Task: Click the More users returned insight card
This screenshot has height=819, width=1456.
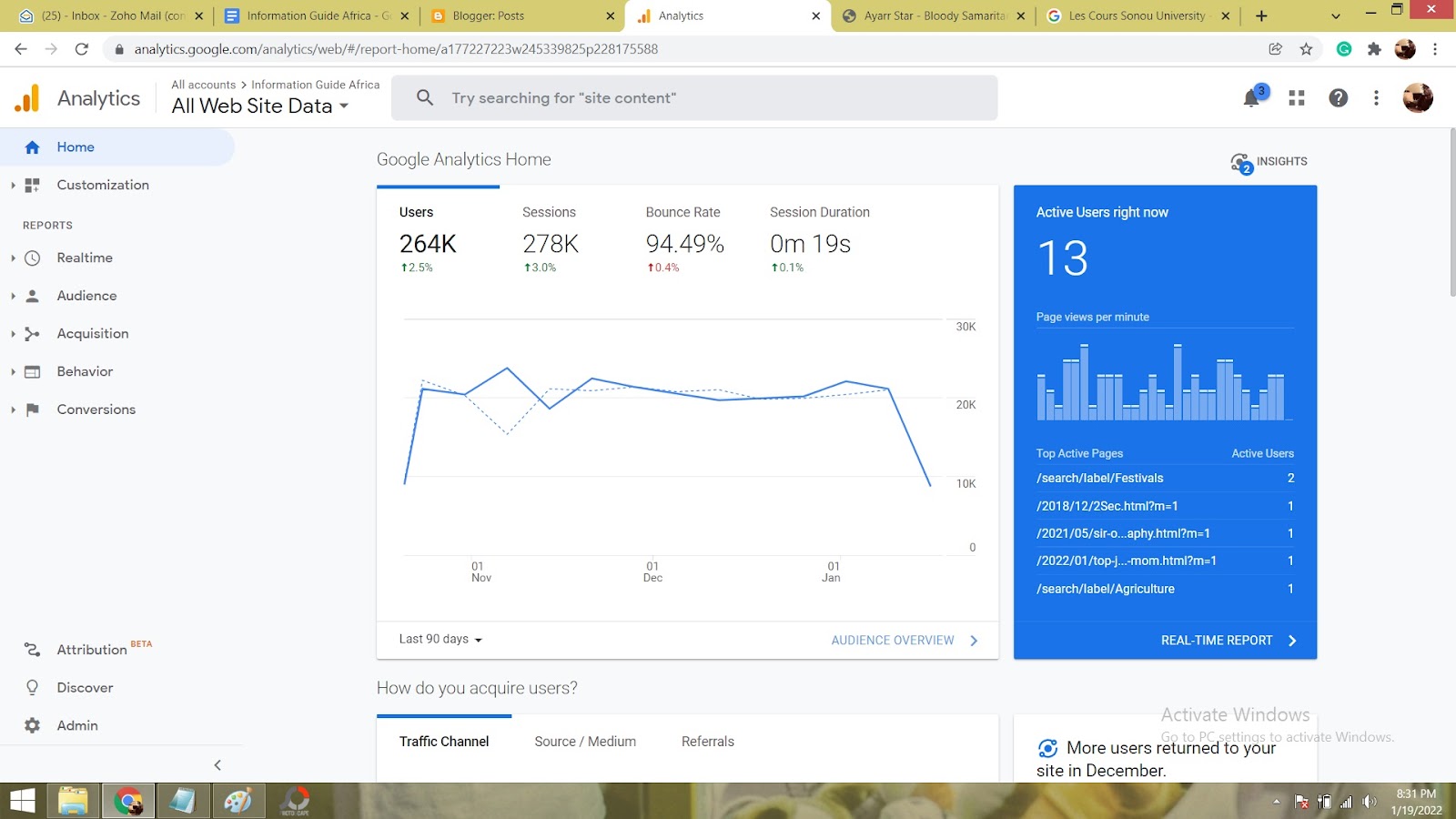Action: coord(1165,749)
